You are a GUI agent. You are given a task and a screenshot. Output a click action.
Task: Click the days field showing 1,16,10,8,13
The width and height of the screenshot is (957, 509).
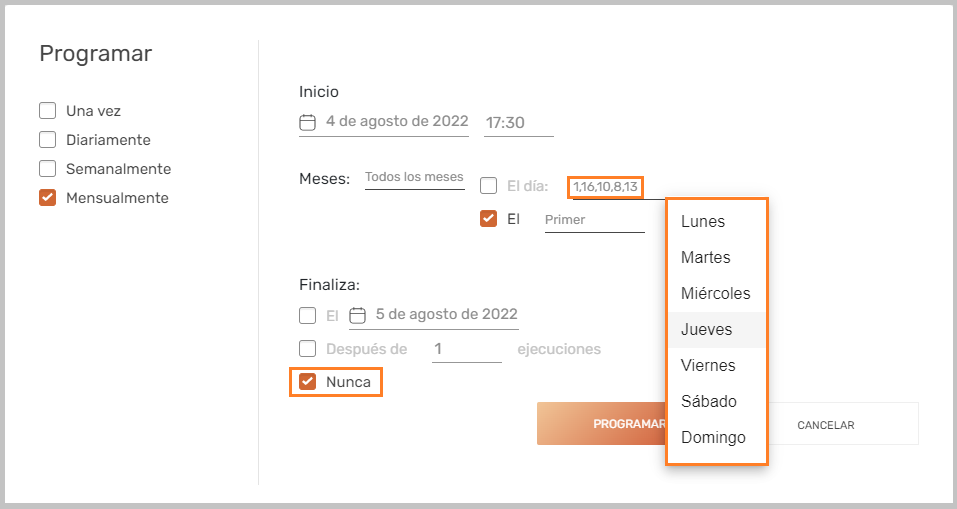[605, 187]
